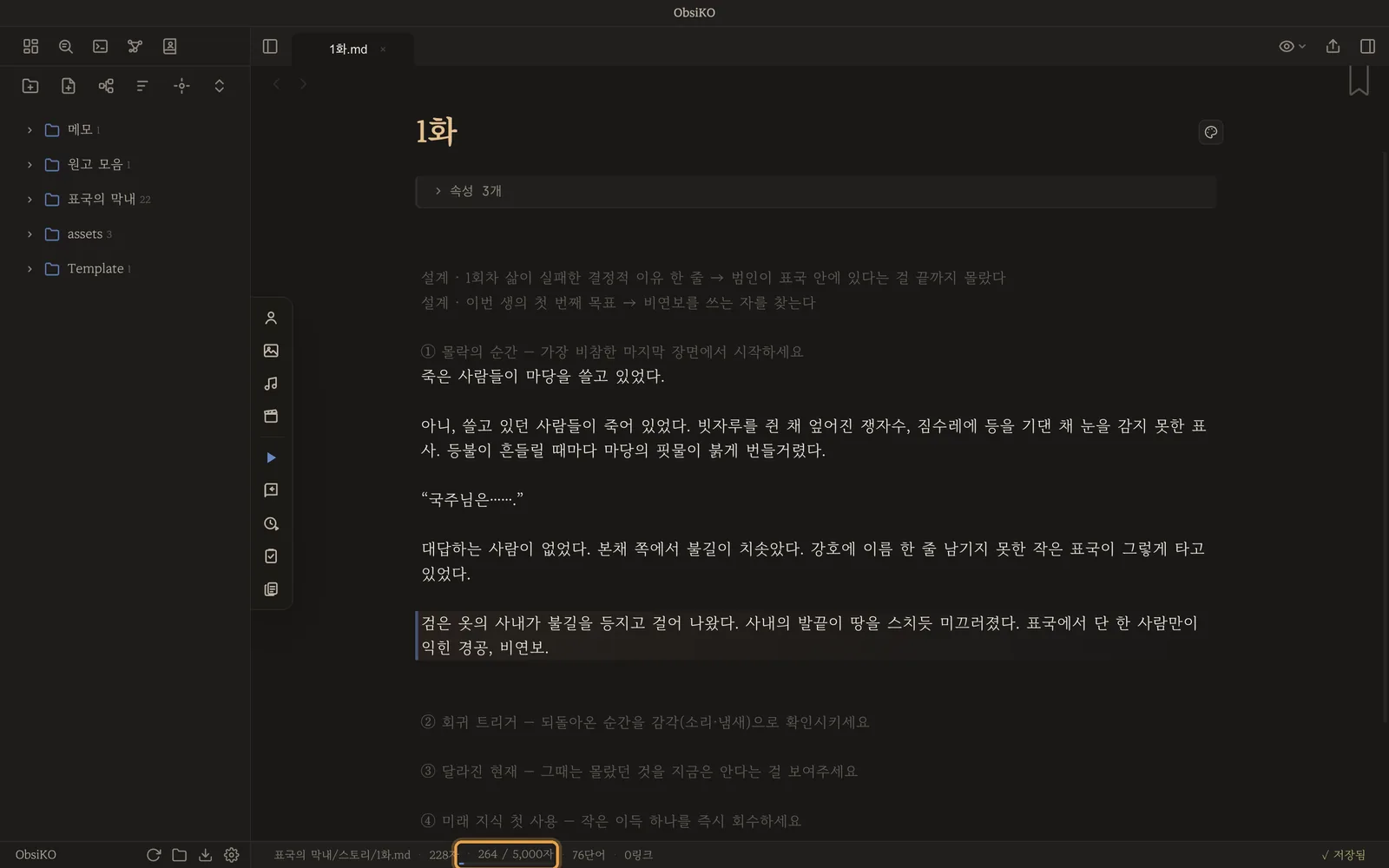Open the search magnifier in top ribbon
This screenshot has height=868, width=1389.
click(x=65, y=47)
